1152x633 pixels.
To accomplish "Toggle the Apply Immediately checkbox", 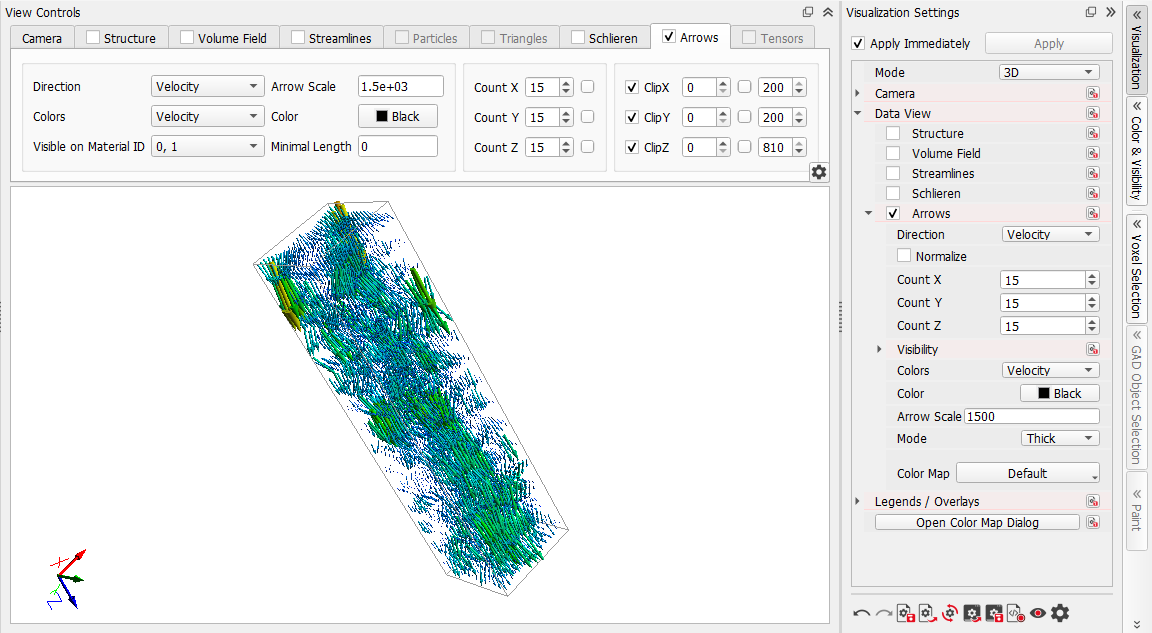I will click(858, 43).
